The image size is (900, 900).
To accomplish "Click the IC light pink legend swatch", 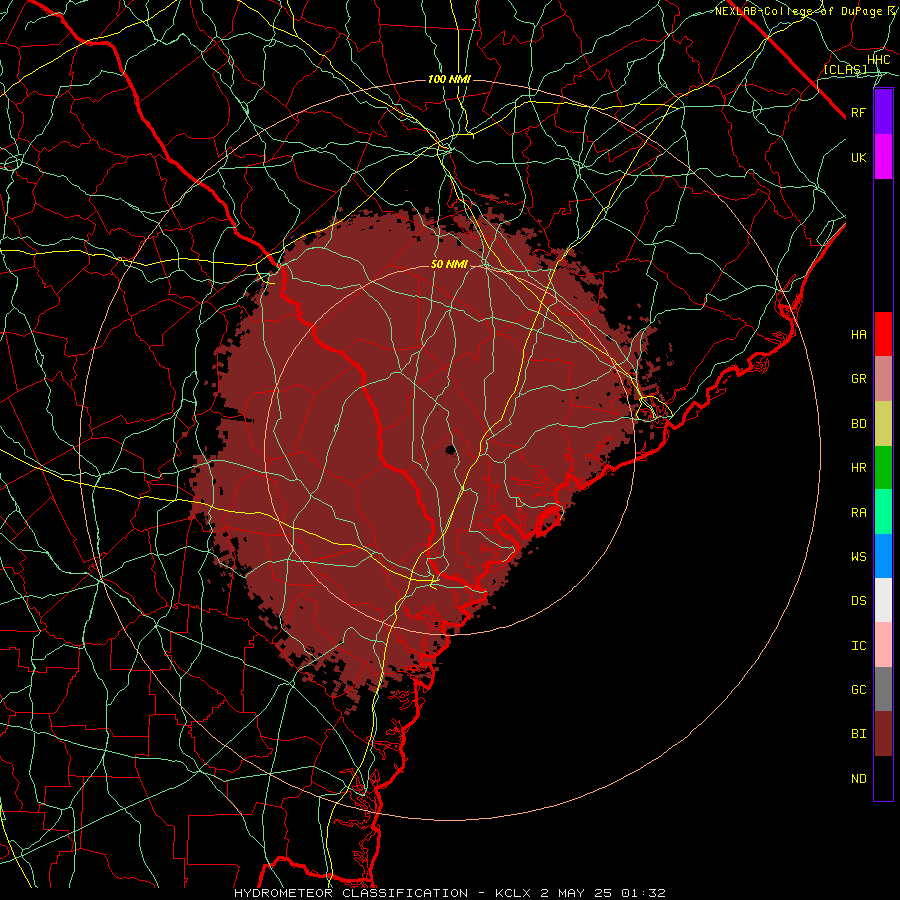I will (883, 645).
